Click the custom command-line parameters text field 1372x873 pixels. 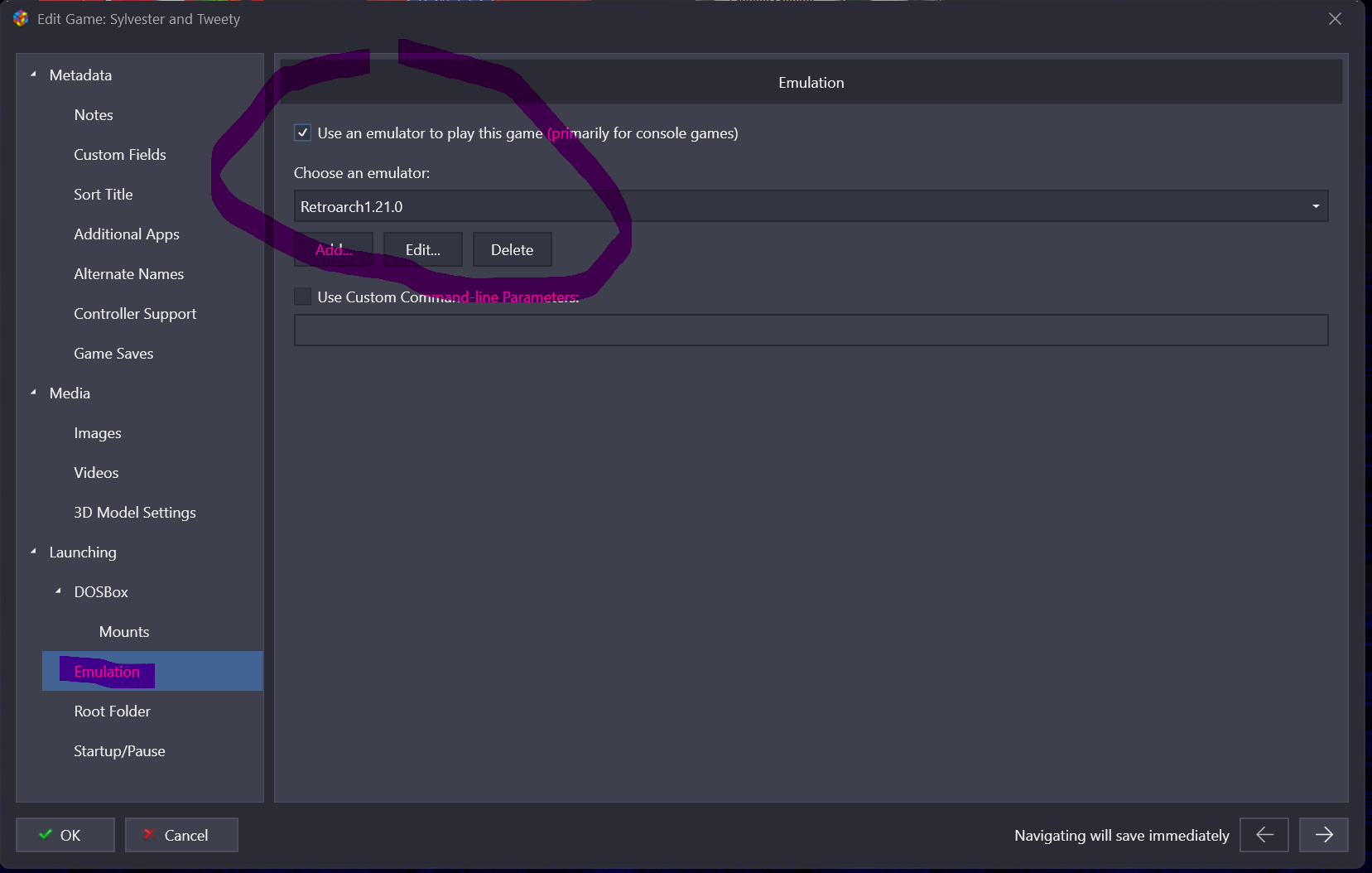click(811, 330)
